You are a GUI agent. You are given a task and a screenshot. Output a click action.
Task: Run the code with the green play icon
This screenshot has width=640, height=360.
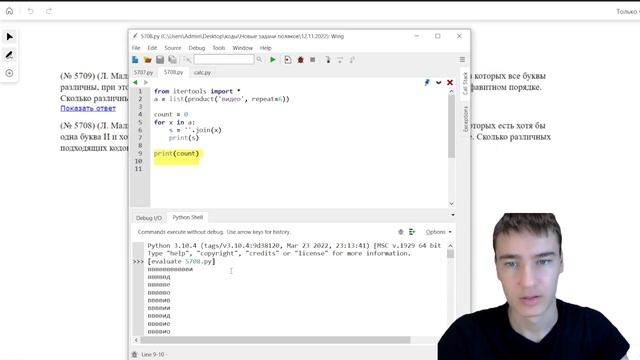(x=273, y=60)
